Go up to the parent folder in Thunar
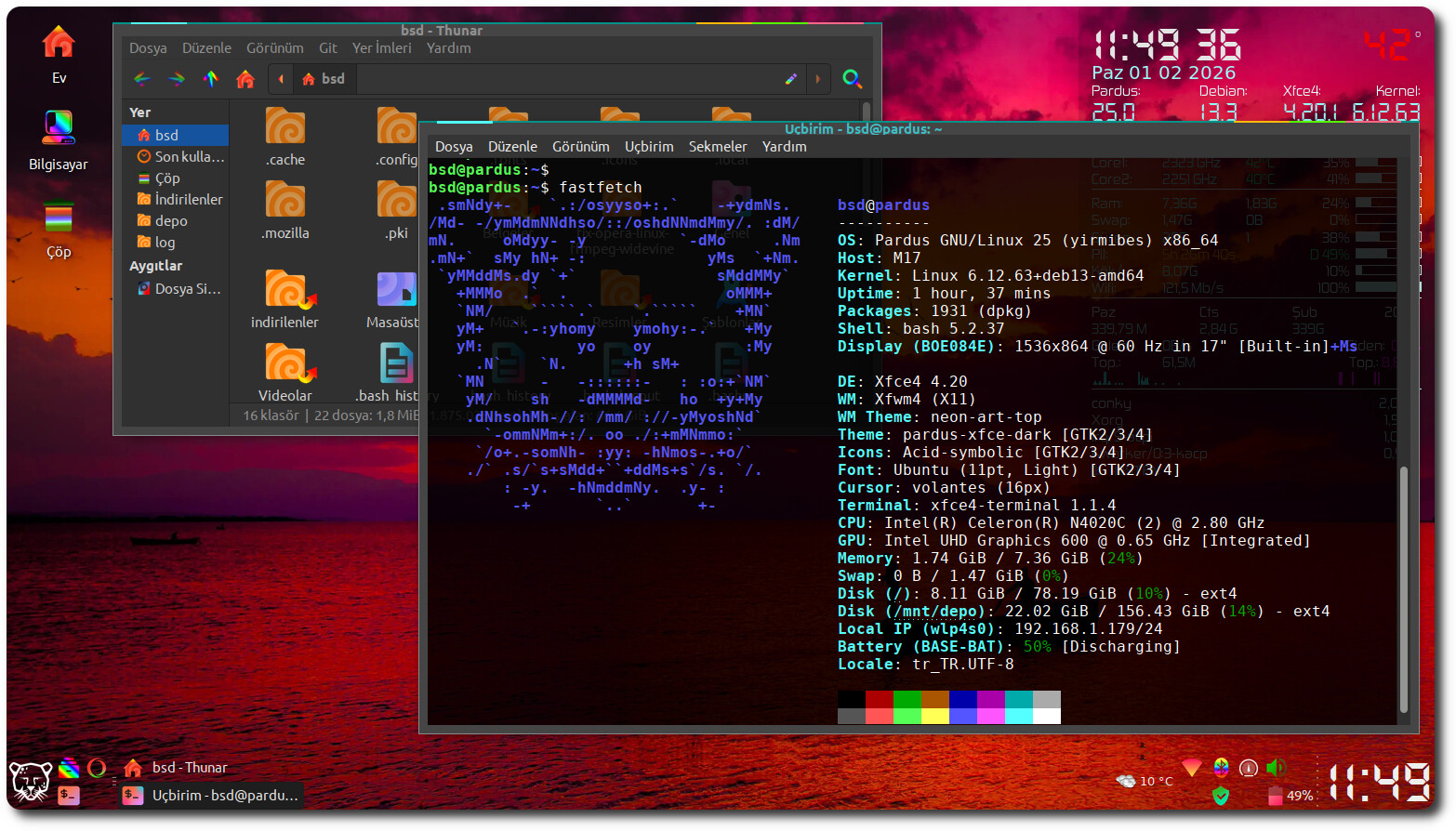Image resolution: width=1456 pixels, height=831 pixels. point(211,79)
